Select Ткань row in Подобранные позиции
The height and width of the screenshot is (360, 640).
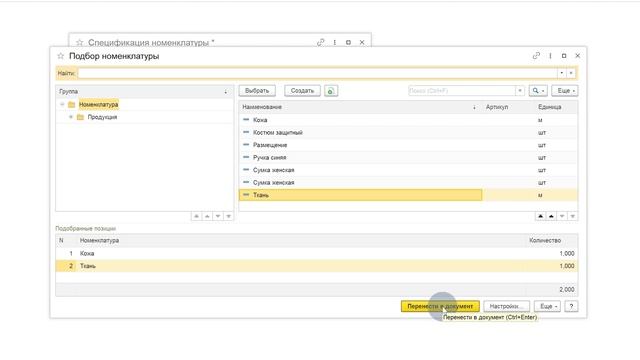click(x=317, y=266)
